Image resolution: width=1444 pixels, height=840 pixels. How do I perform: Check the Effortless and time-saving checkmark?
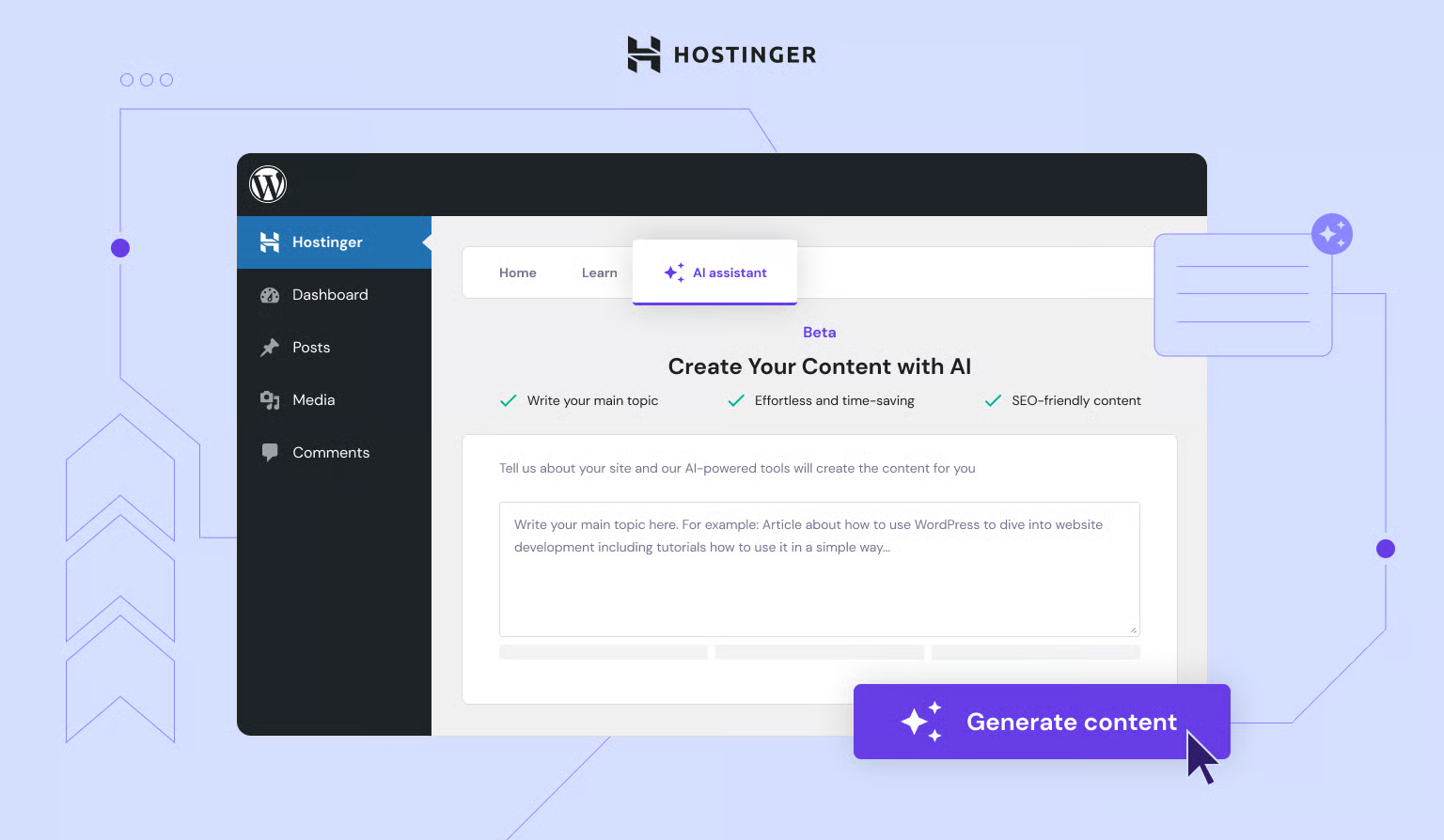click(x=736, y=399)
